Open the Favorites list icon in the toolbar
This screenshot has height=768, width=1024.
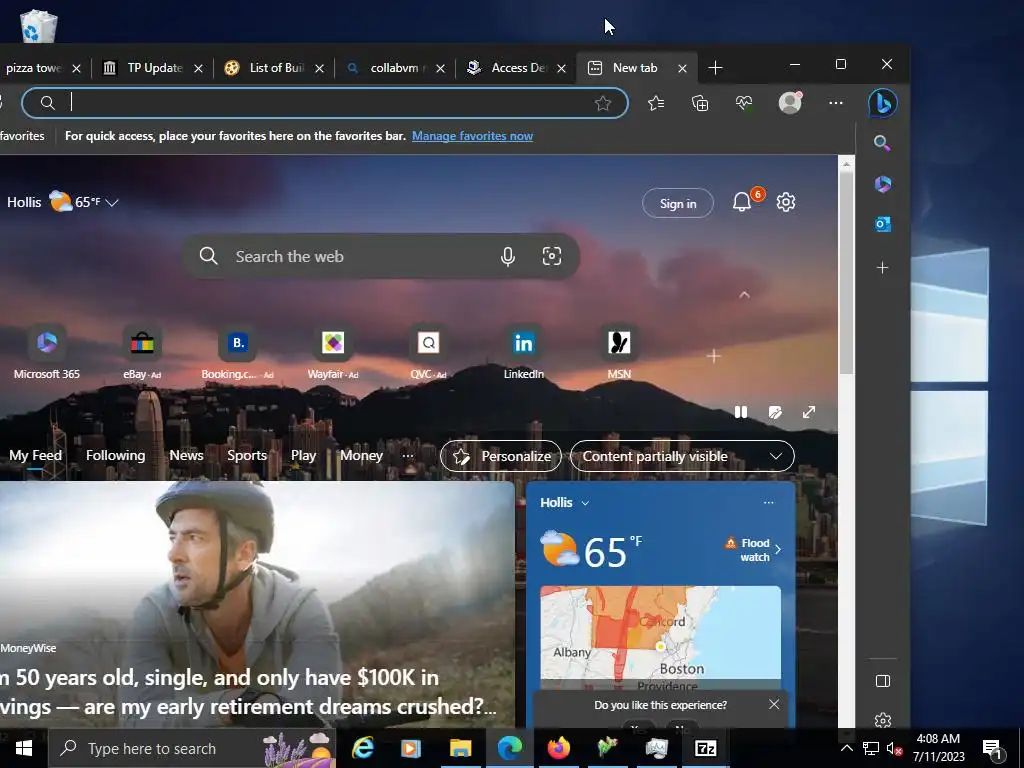[x=656, y=103]
